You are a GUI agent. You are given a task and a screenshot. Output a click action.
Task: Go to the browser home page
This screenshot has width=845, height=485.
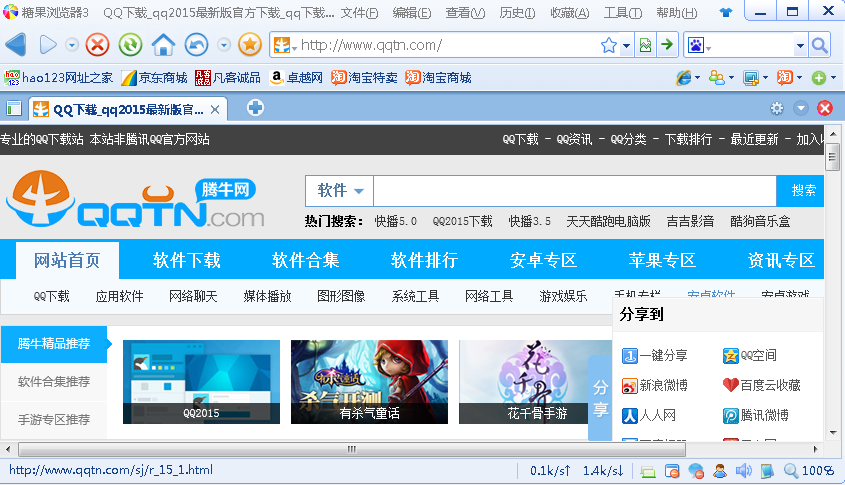(x=163, y=45)
